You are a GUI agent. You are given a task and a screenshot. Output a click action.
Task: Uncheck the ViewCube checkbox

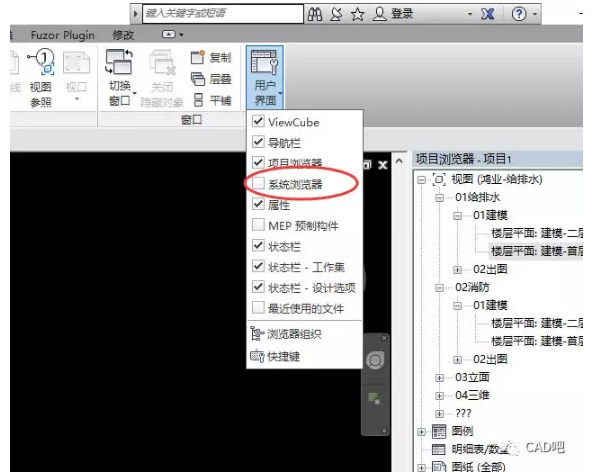tap(259, 121)
